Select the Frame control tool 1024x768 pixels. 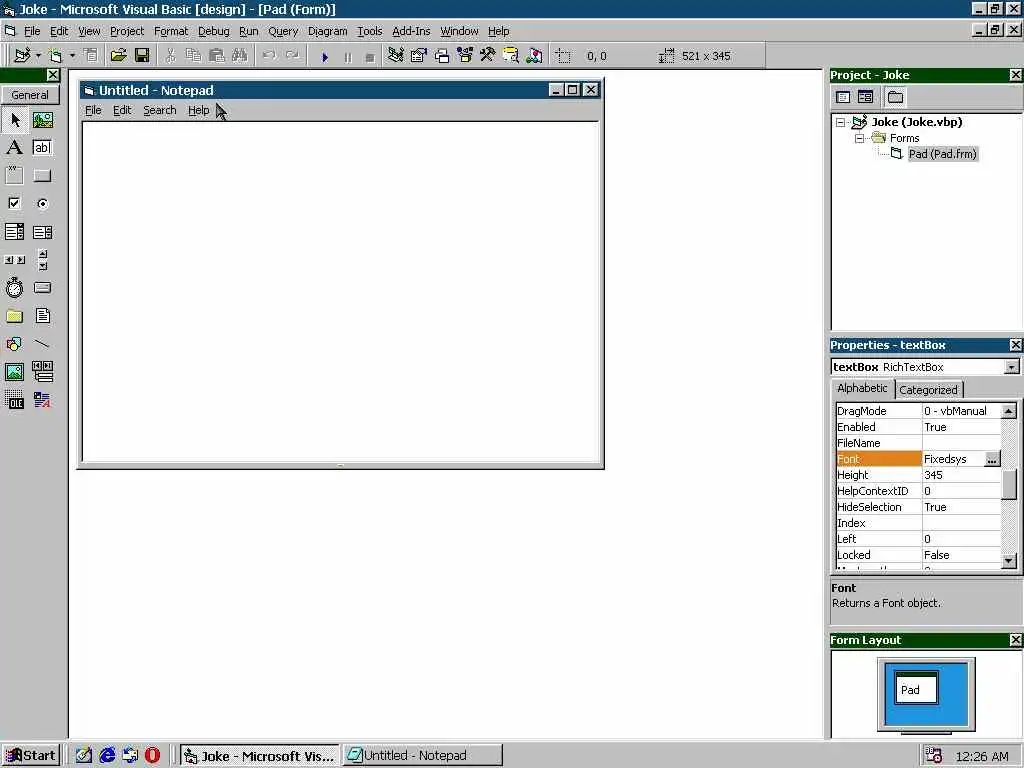coord(15,175)
